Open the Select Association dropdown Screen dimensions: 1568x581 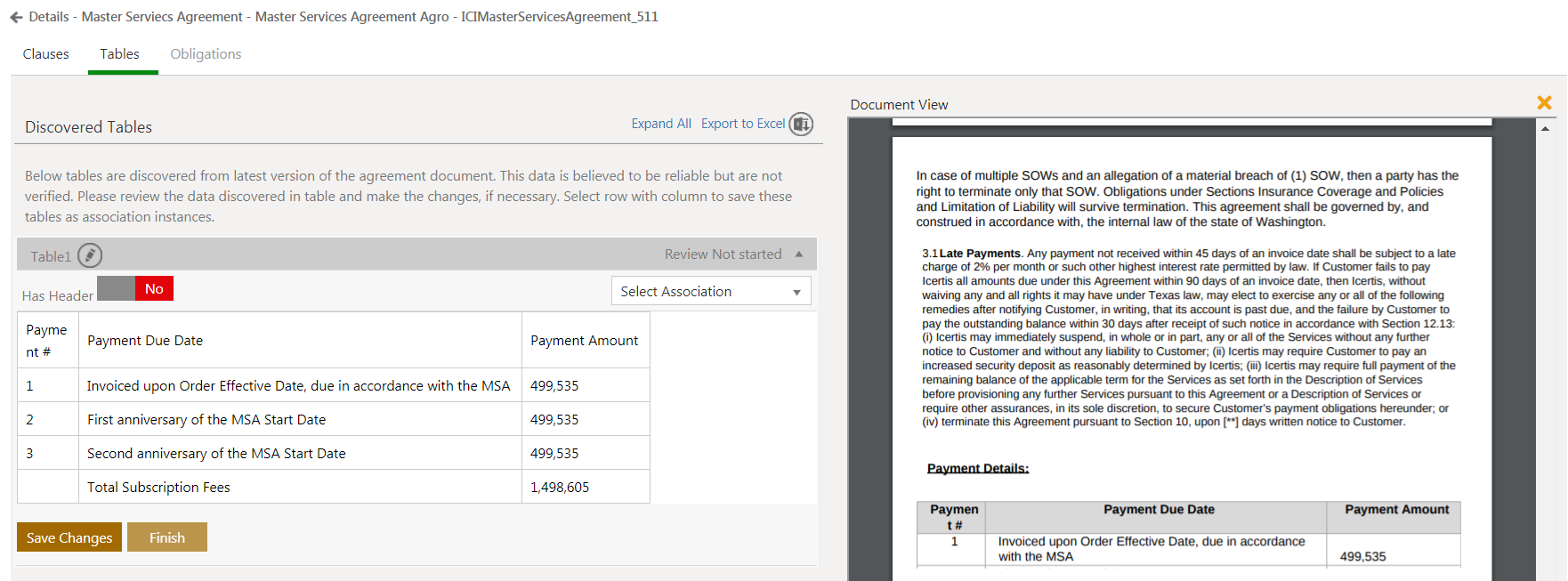(711, 291)
